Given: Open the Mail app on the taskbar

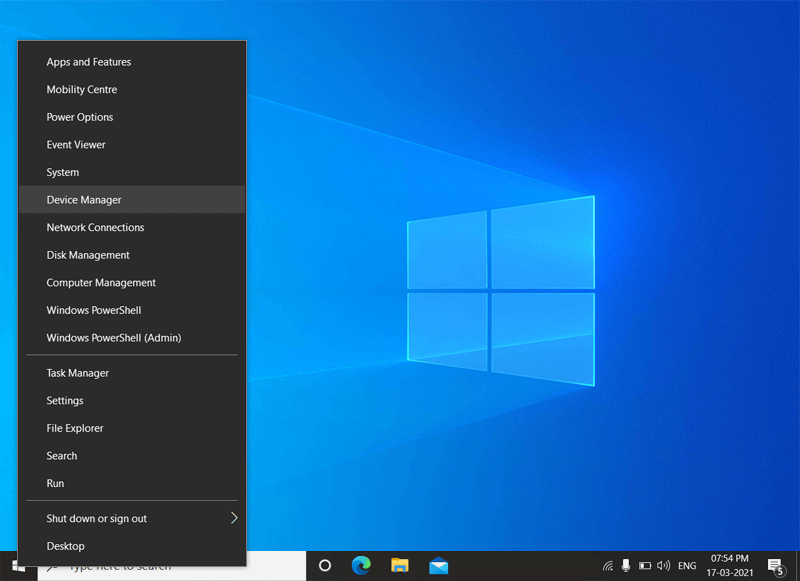Looking at the screenshot, I should 438,565.
